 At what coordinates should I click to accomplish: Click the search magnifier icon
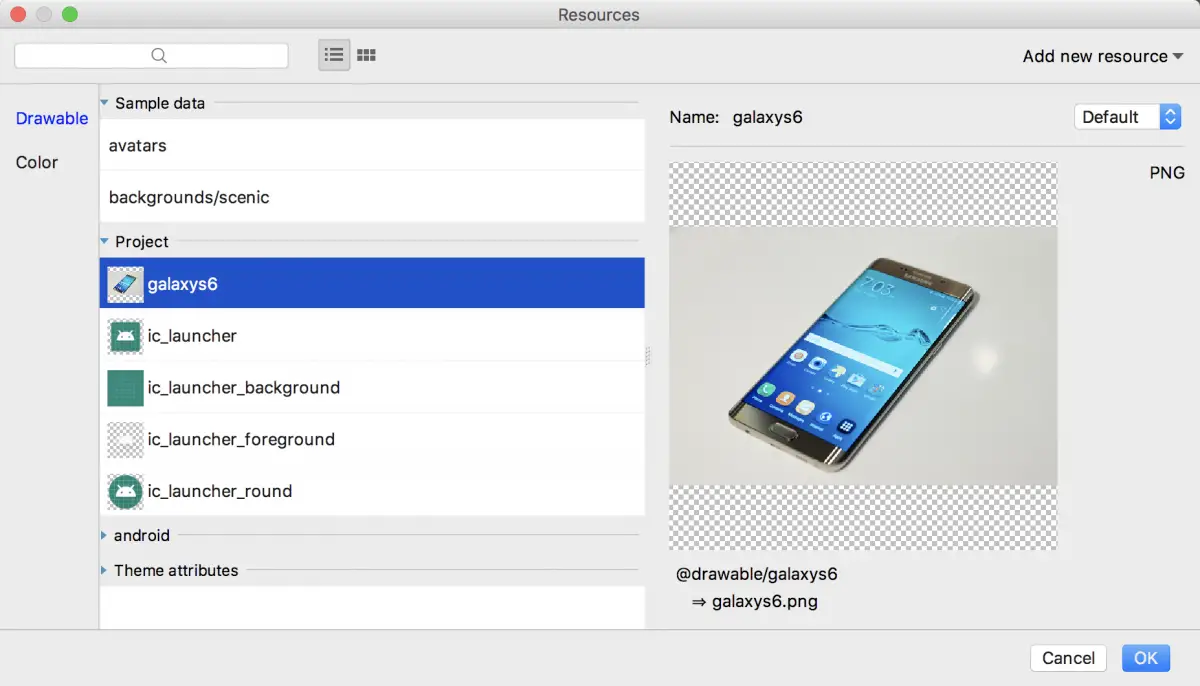tap(159, 56)
